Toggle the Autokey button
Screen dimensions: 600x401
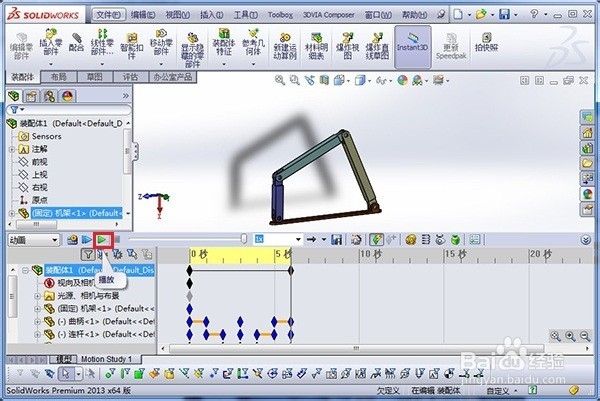tap(377, 240)
